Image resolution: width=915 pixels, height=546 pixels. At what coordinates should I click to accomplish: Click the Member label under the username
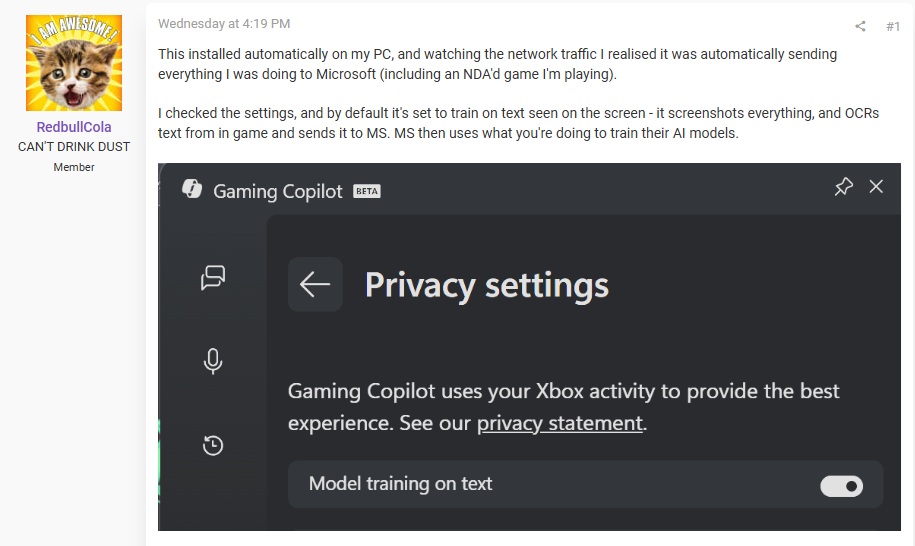point(73,167)
